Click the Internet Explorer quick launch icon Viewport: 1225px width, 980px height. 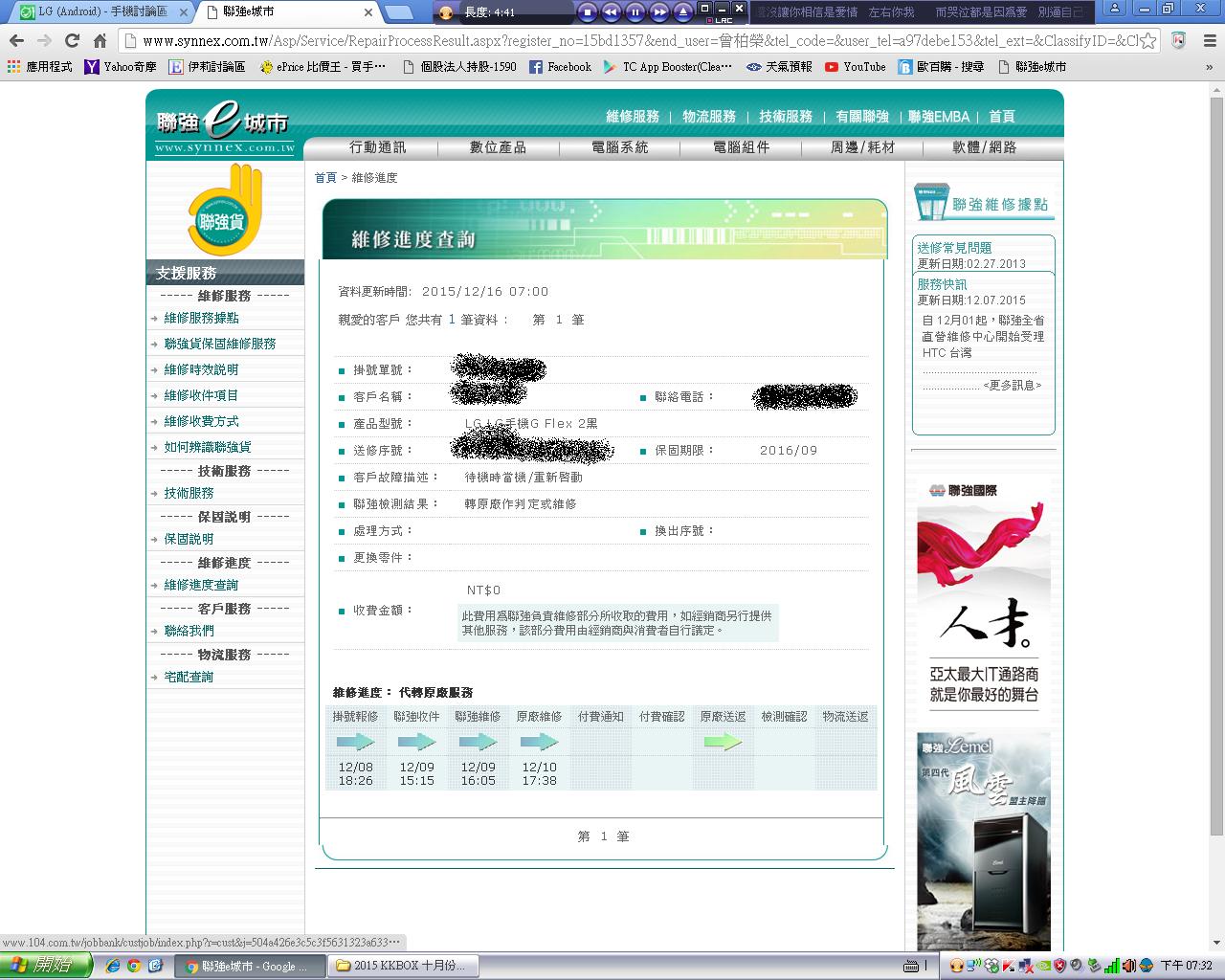(x=113, y=966)
